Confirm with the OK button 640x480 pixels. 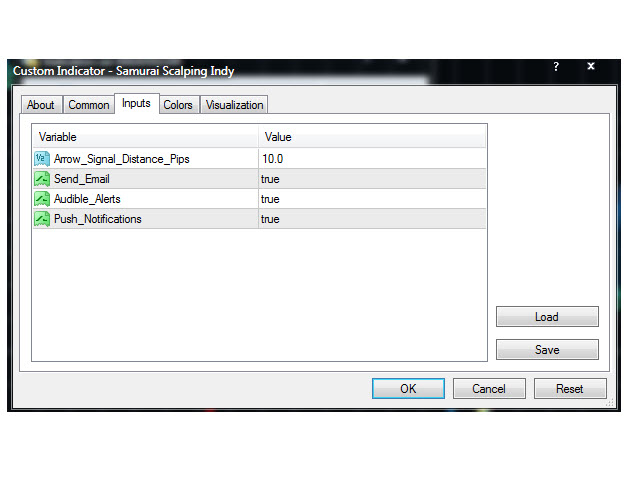coord(408,389)
